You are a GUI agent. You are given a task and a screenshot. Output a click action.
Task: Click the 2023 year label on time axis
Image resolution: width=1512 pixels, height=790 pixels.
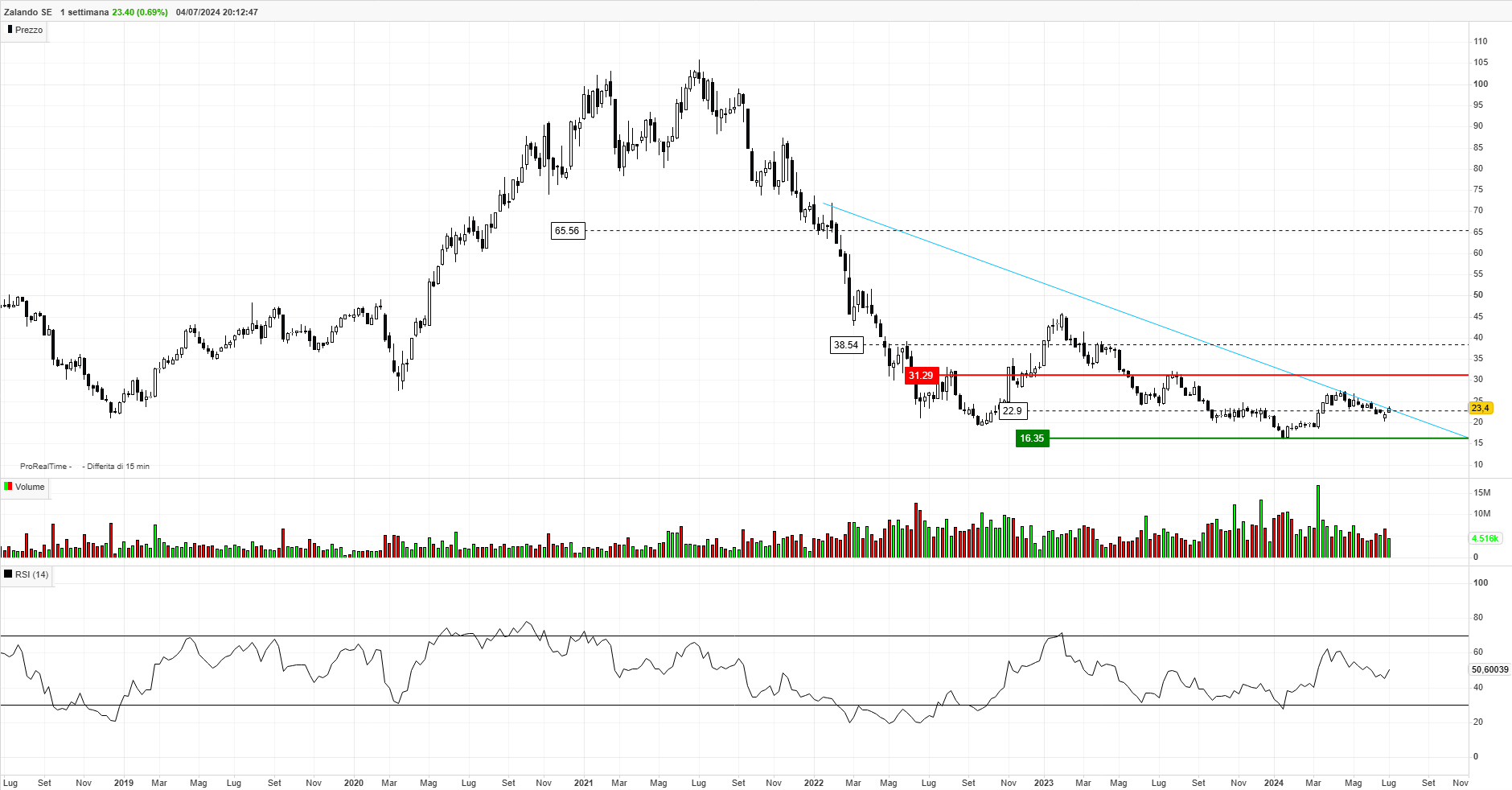(1044, 783)
